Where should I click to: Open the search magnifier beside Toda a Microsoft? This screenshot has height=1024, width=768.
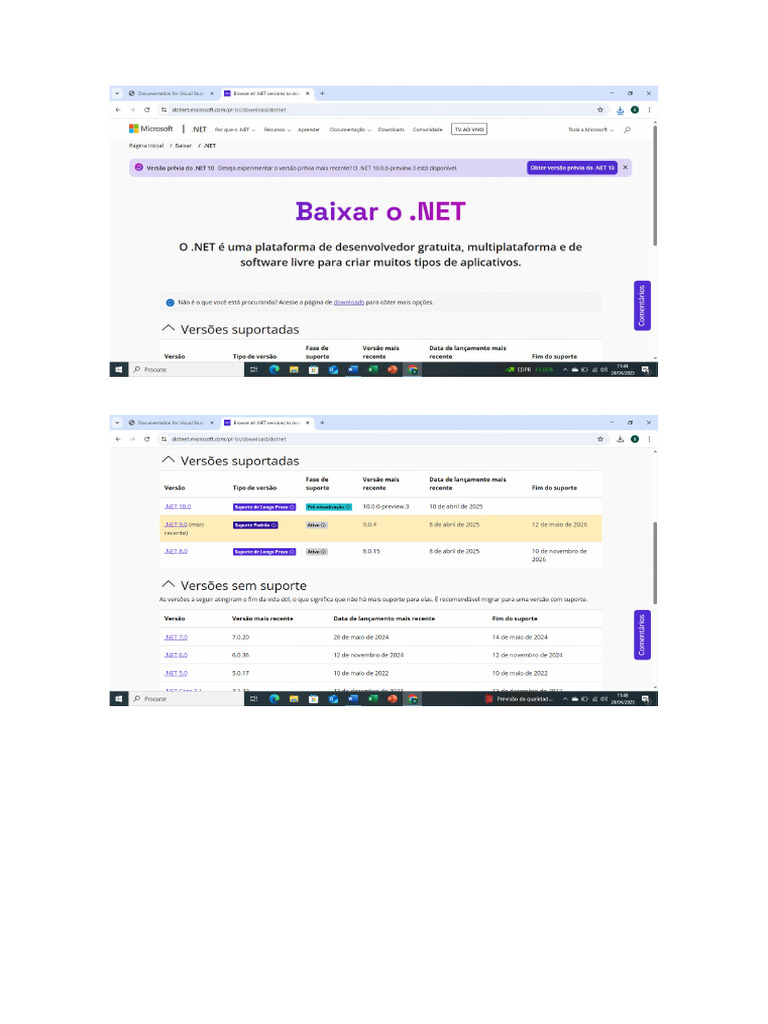pos(627,130)
